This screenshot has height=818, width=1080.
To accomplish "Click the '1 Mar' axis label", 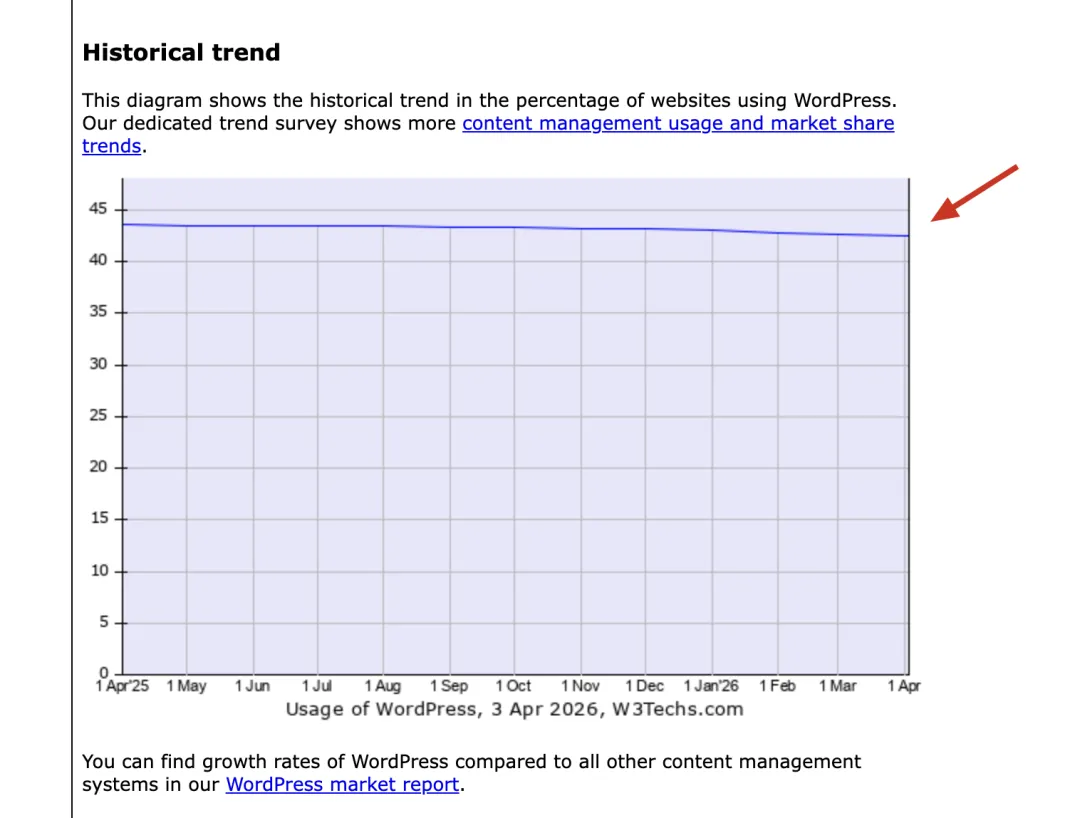I will 838,686.
